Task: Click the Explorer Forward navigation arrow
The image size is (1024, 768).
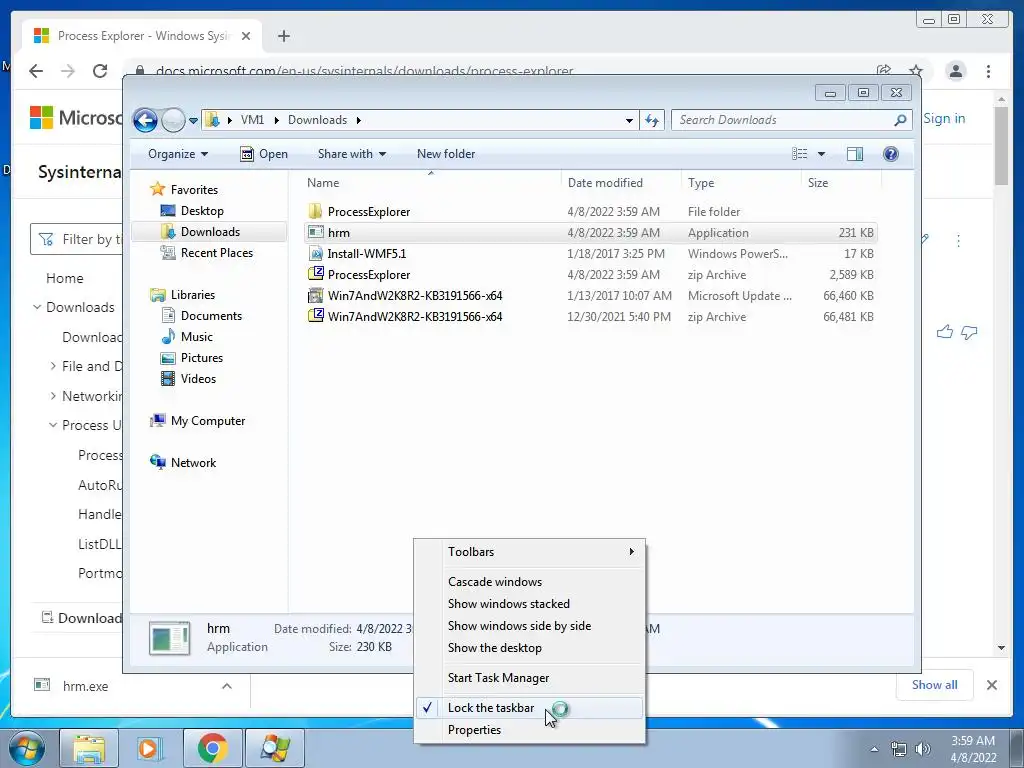Action: pos(173,120)
